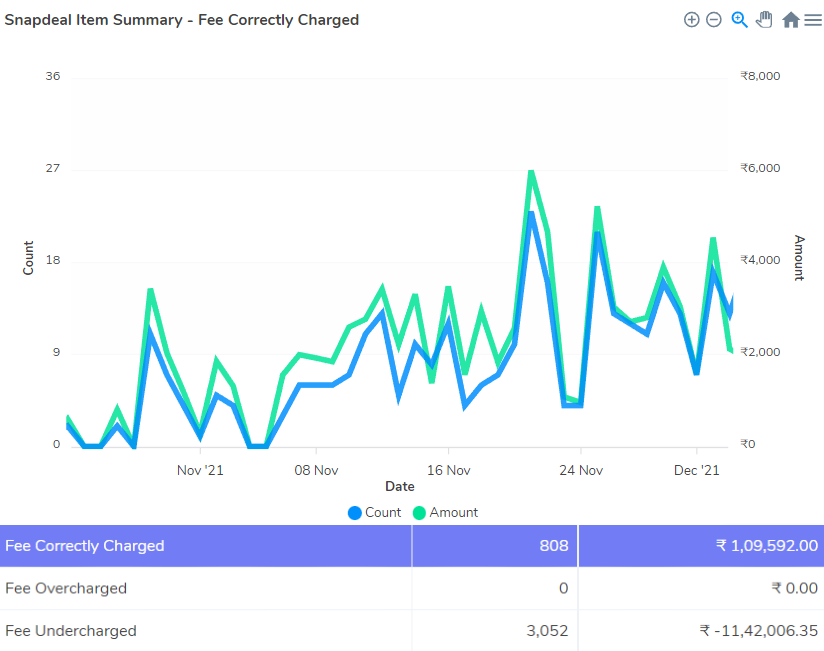
Task: Click the 9 left axis label
Action: [57, 352]
